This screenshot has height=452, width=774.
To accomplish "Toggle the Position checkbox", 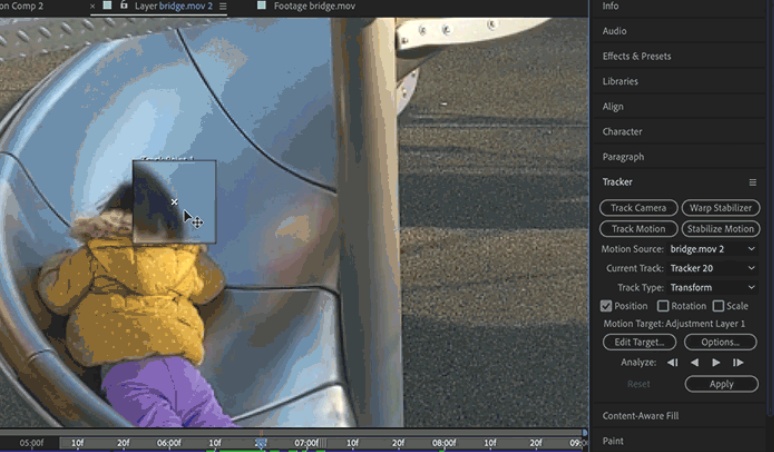I will 606,306.
